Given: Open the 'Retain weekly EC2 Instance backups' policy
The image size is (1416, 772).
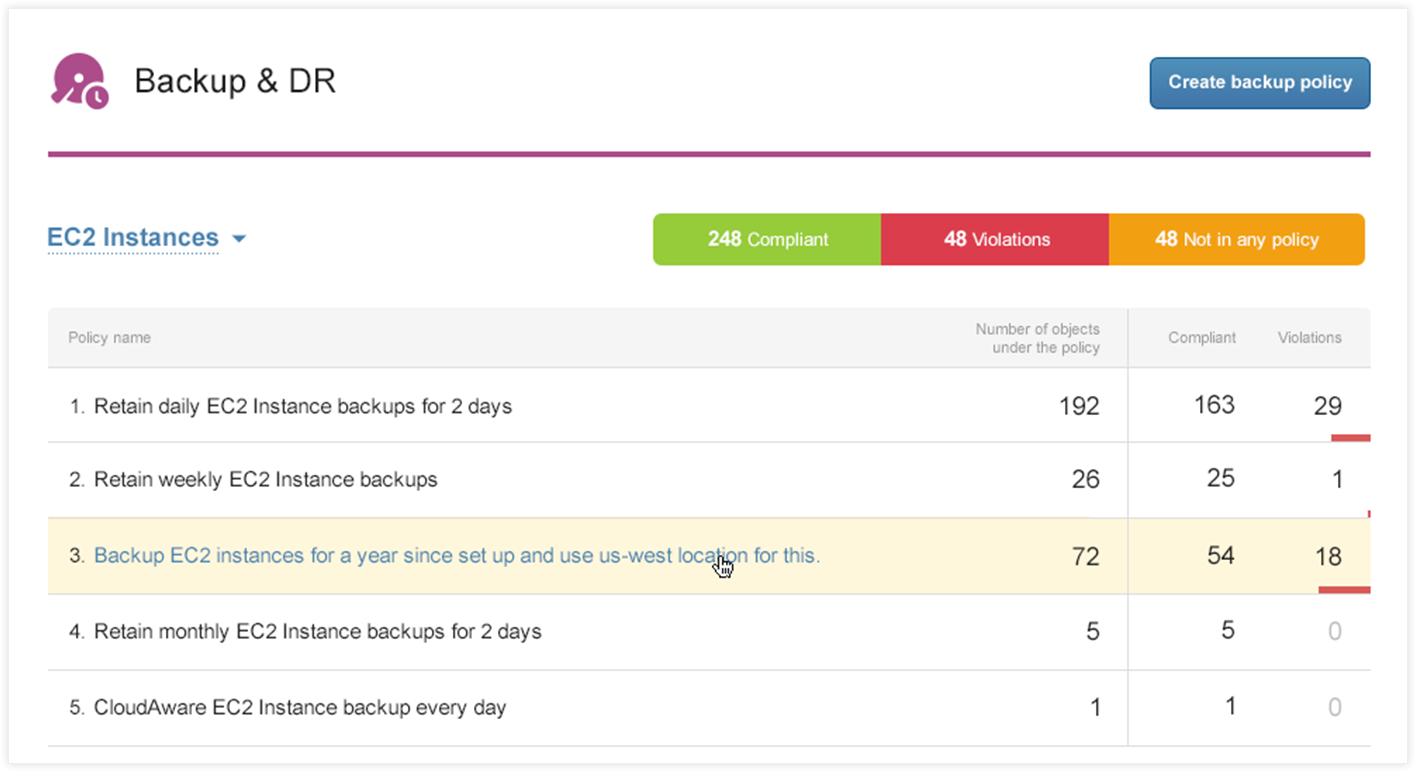Looking at the screenshot, I should (265, 480).
